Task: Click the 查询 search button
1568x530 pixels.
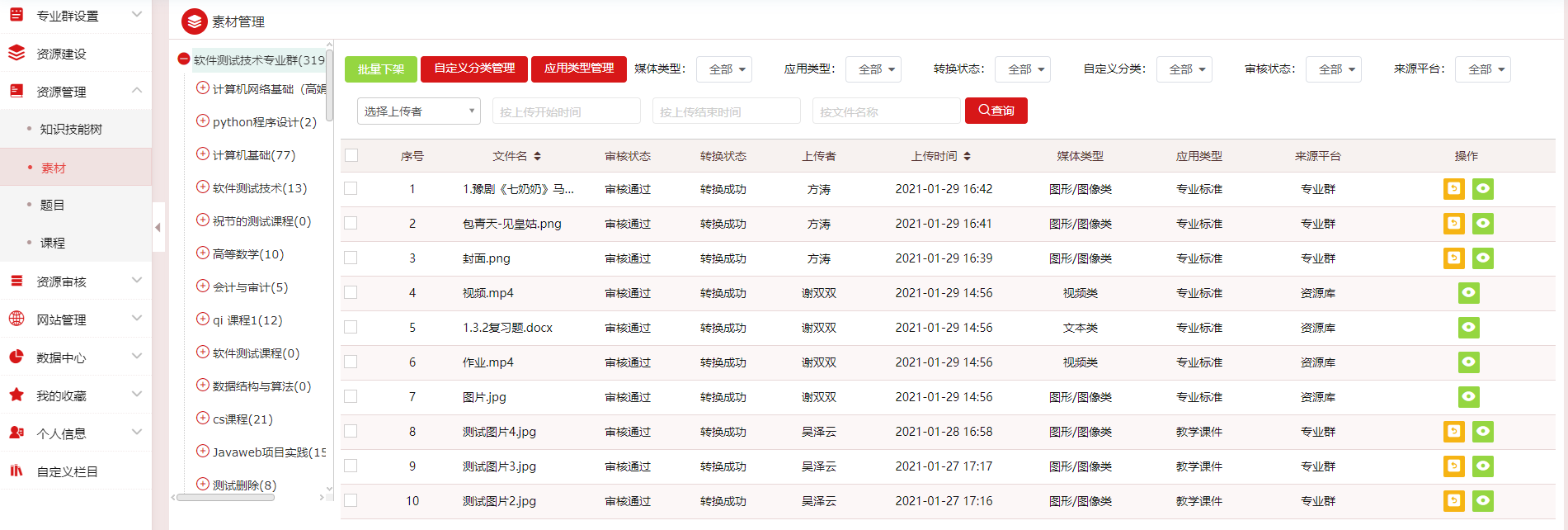Action: point(996,111)
